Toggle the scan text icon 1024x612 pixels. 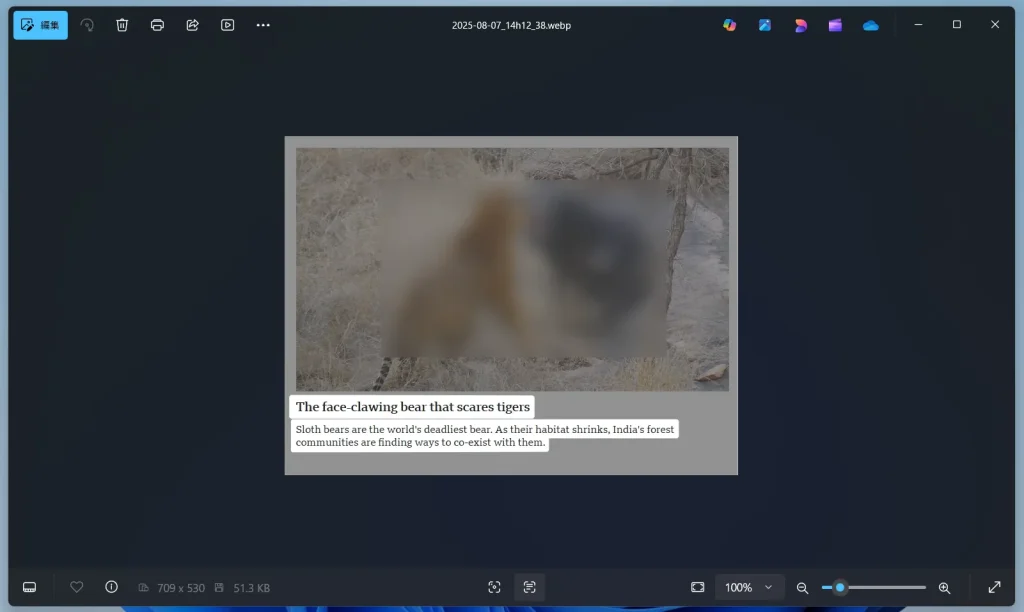[530, 587]
